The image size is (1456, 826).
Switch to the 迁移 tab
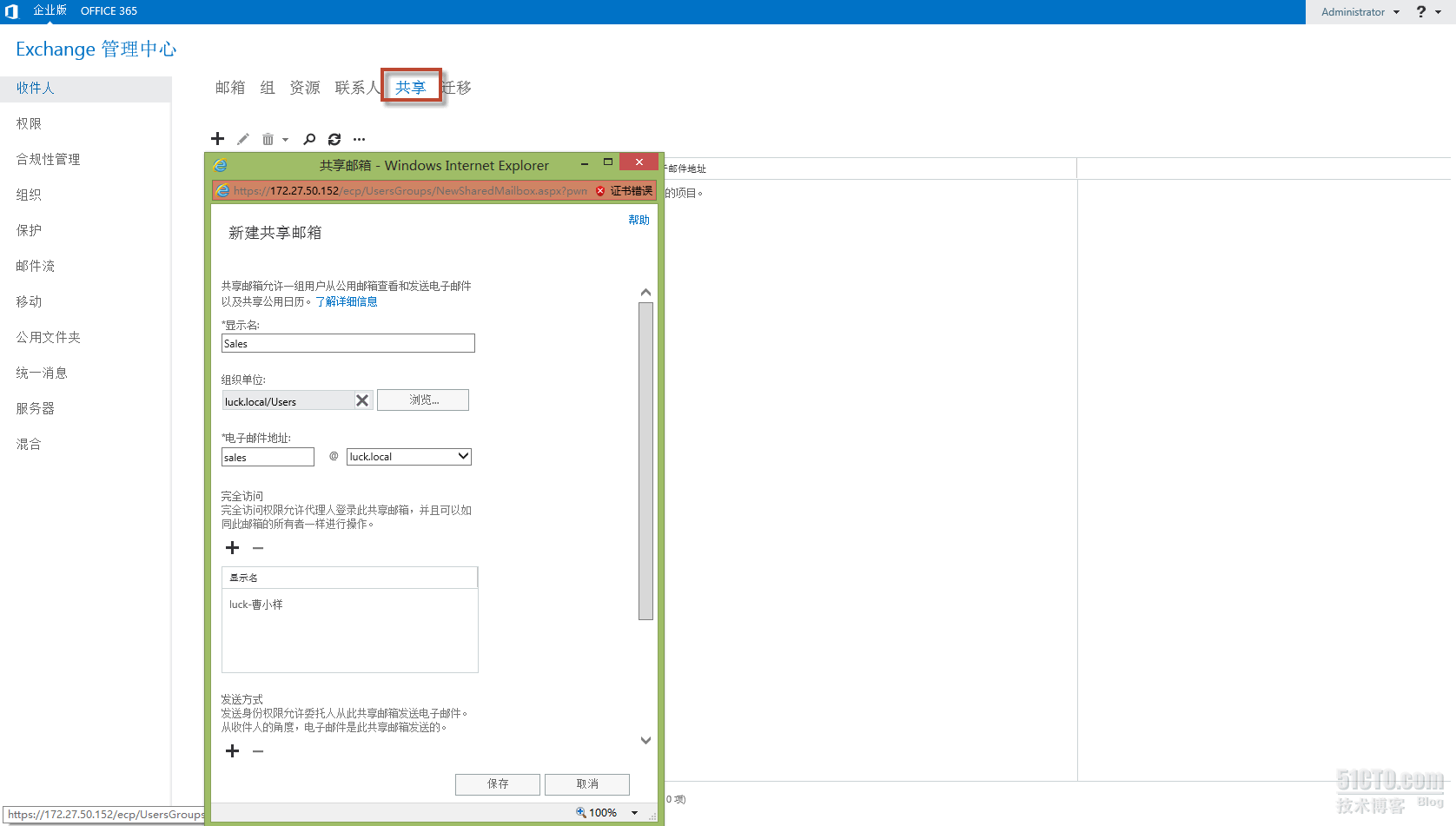pyautogui.click(x=457, y=88)
